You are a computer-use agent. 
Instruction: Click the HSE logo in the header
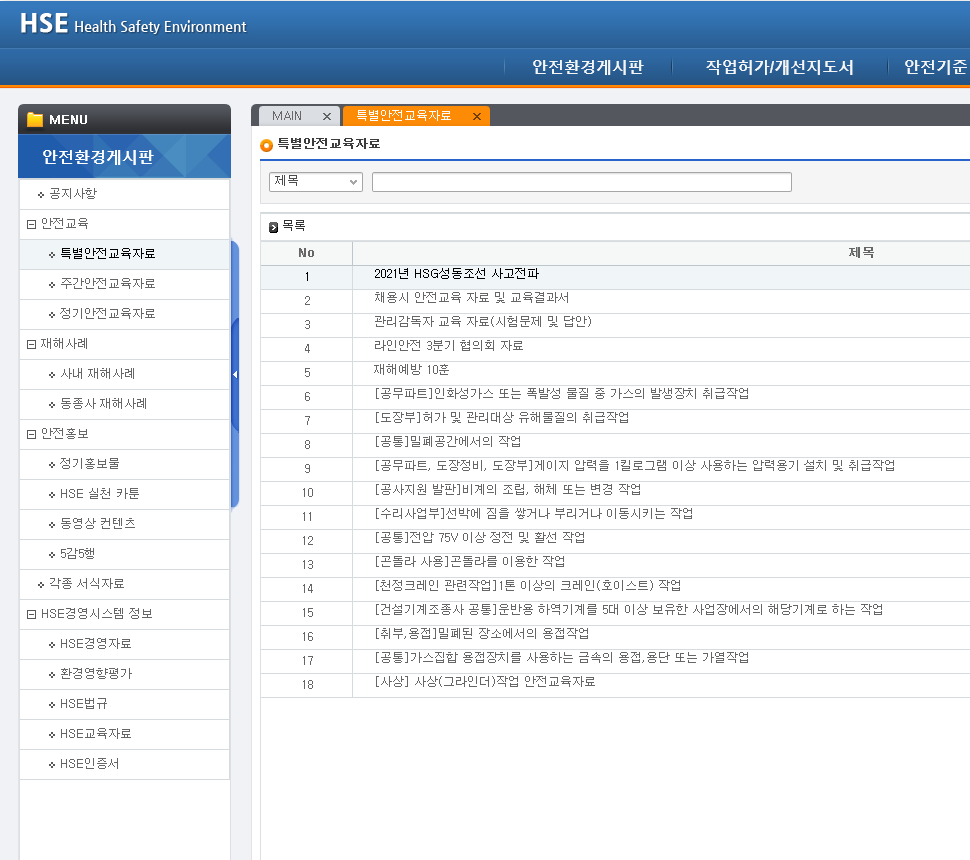(x=43, y=23)
